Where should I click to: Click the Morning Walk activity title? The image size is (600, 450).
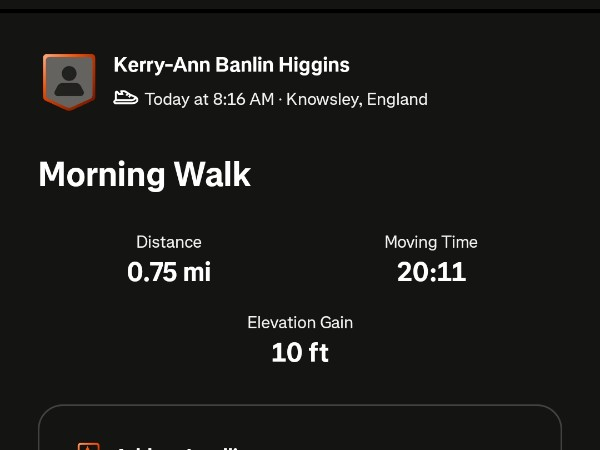pyautogui.click(x=144, y=174)
